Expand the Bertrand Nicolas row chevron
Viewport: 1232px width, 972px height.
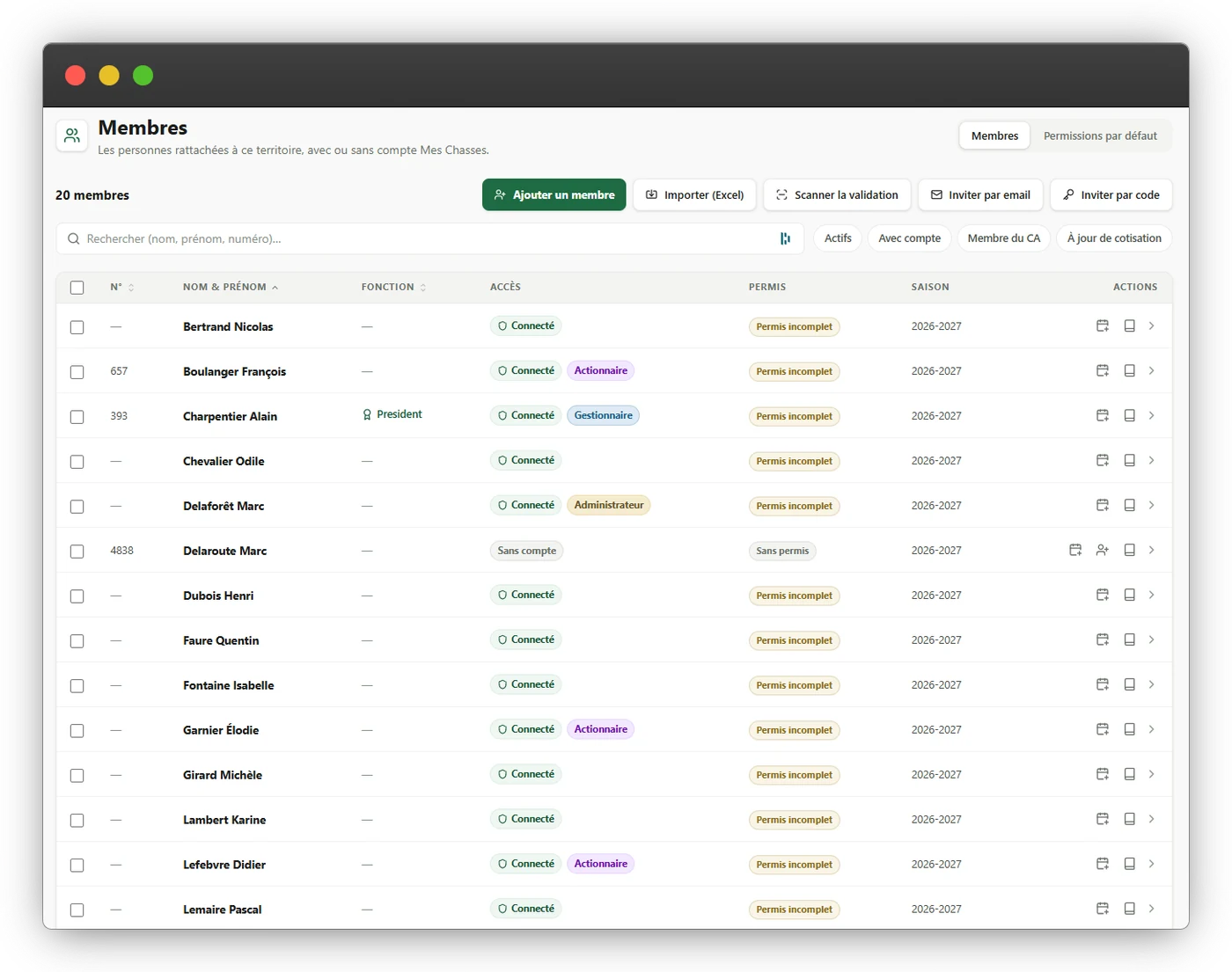coord(1152,326)
